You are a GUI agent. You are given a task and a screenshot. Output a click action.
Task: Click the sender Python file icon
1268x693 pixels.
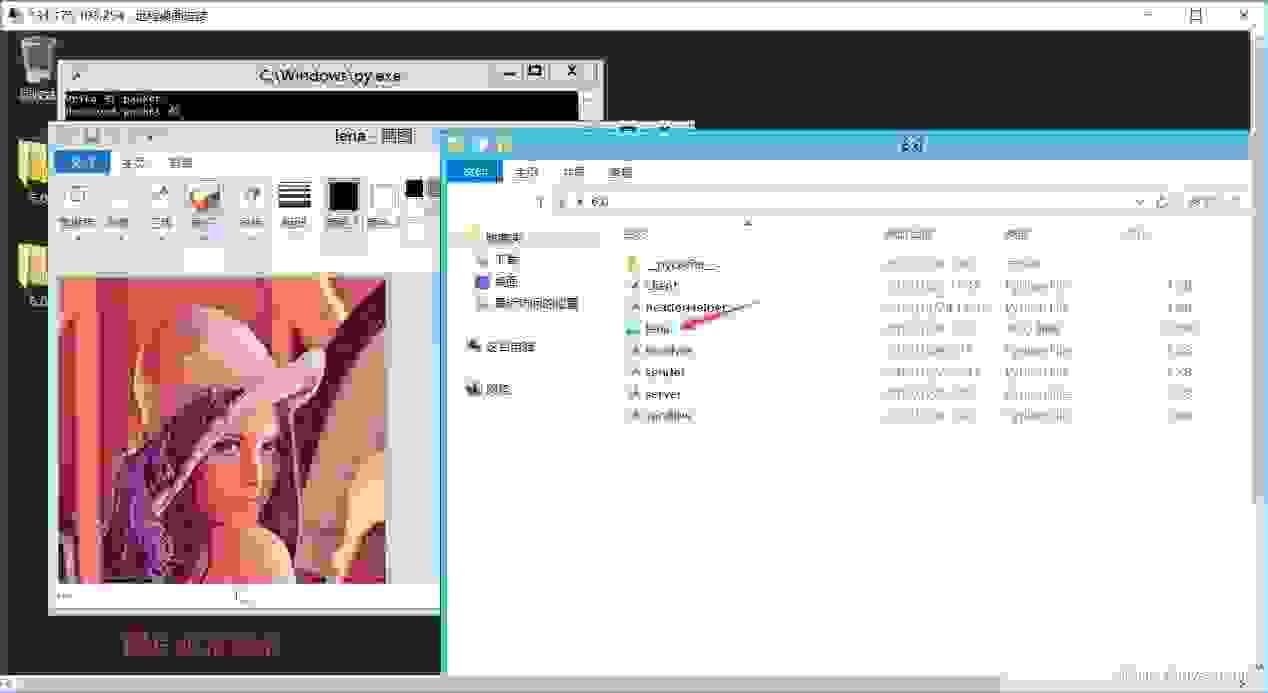[x=633, y=372]
